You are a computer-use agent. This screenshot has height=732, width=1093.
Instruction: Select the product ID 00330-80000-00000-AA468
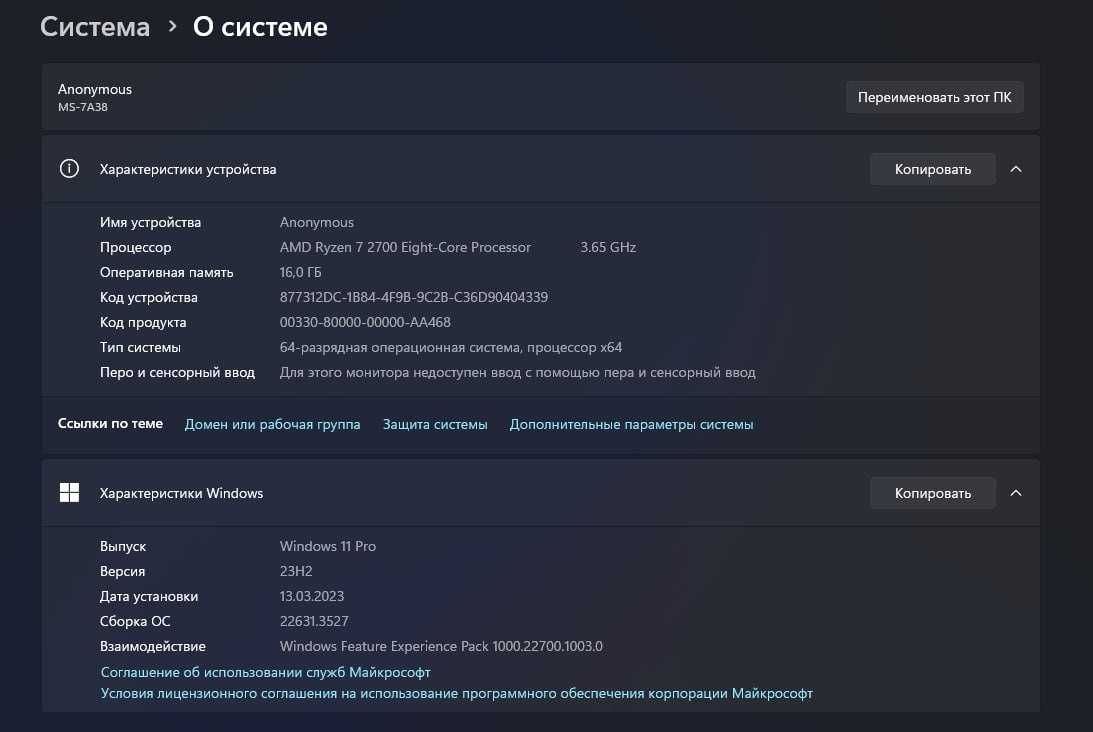point(365,322)
